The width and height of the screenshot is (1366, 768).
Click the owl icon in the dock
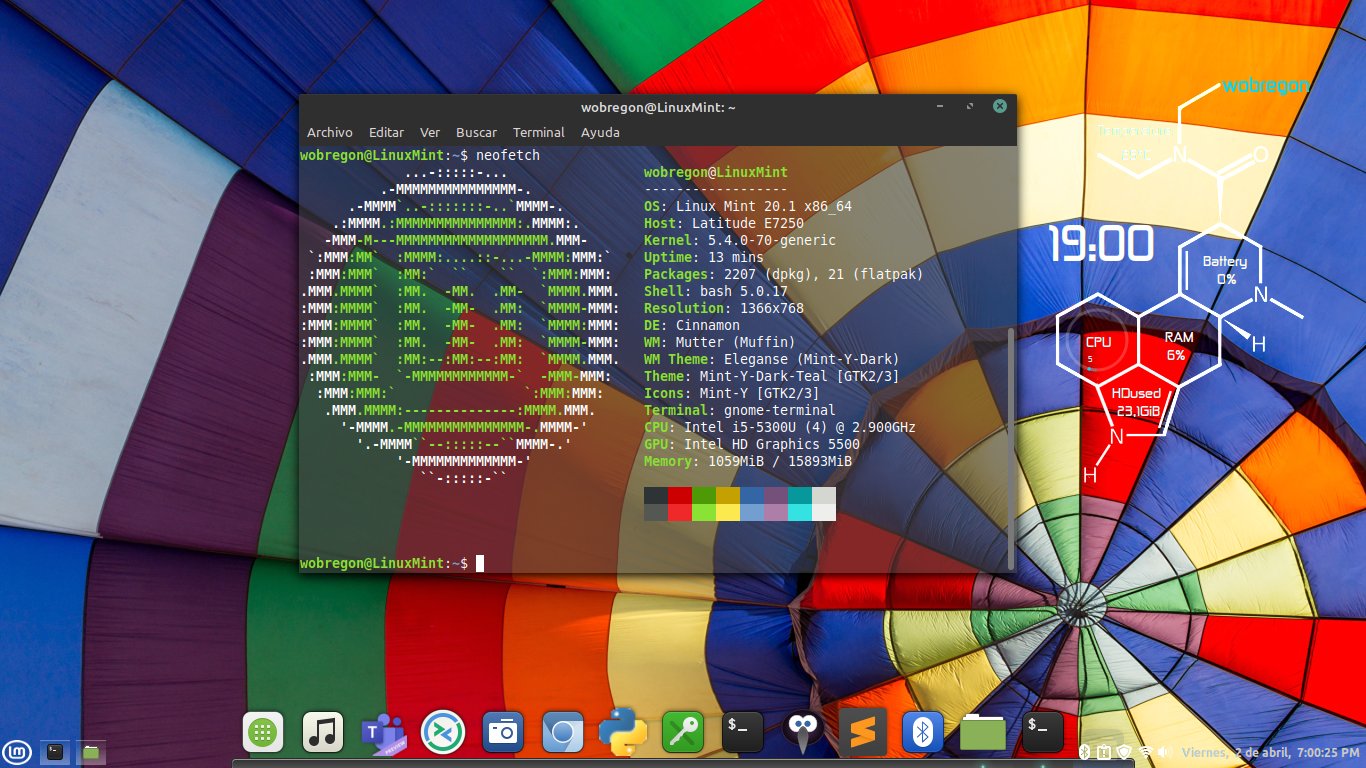pyautogui.click(x=803, y=733)
